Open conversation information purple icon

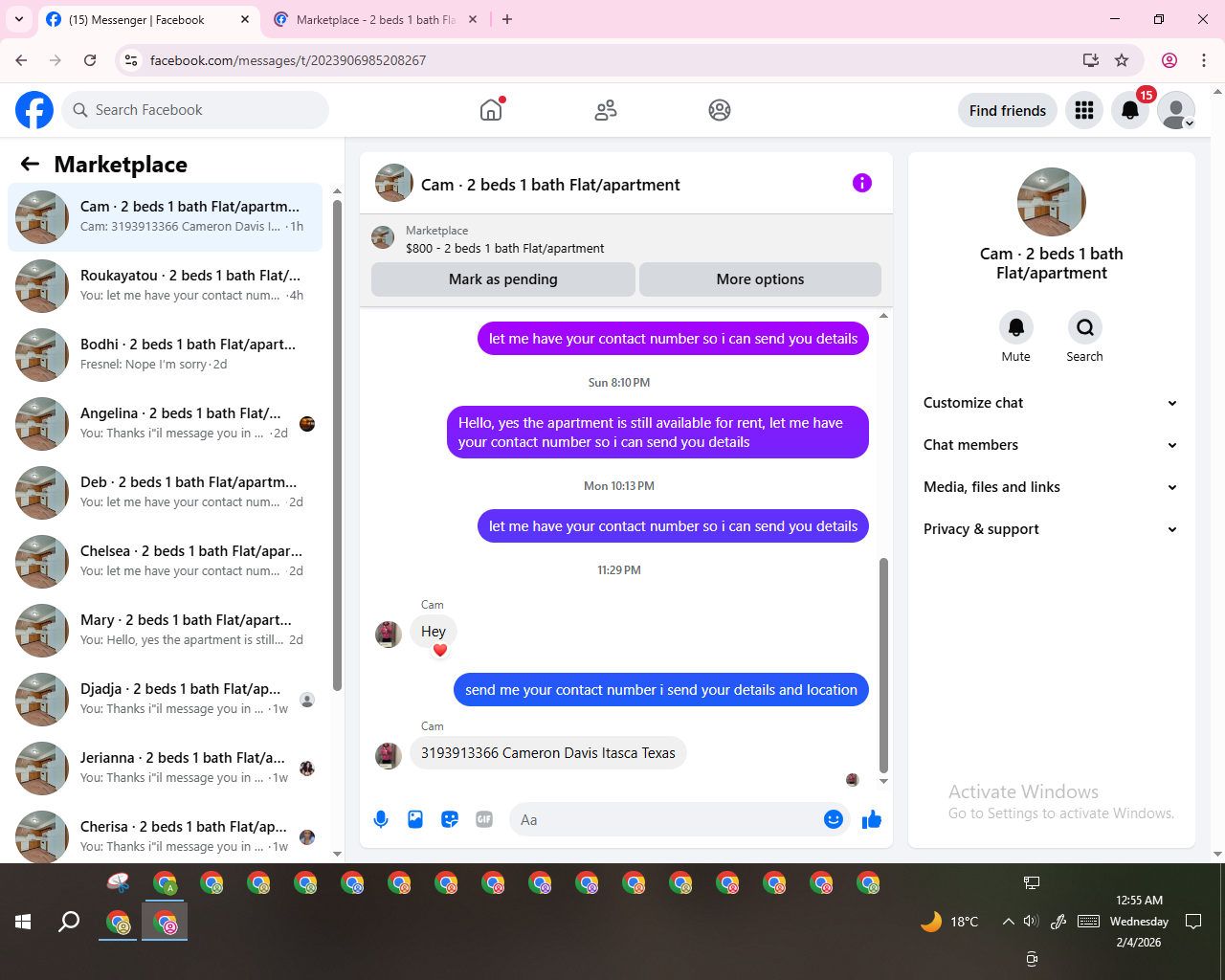pyautogui.click(x=862, y=183)
